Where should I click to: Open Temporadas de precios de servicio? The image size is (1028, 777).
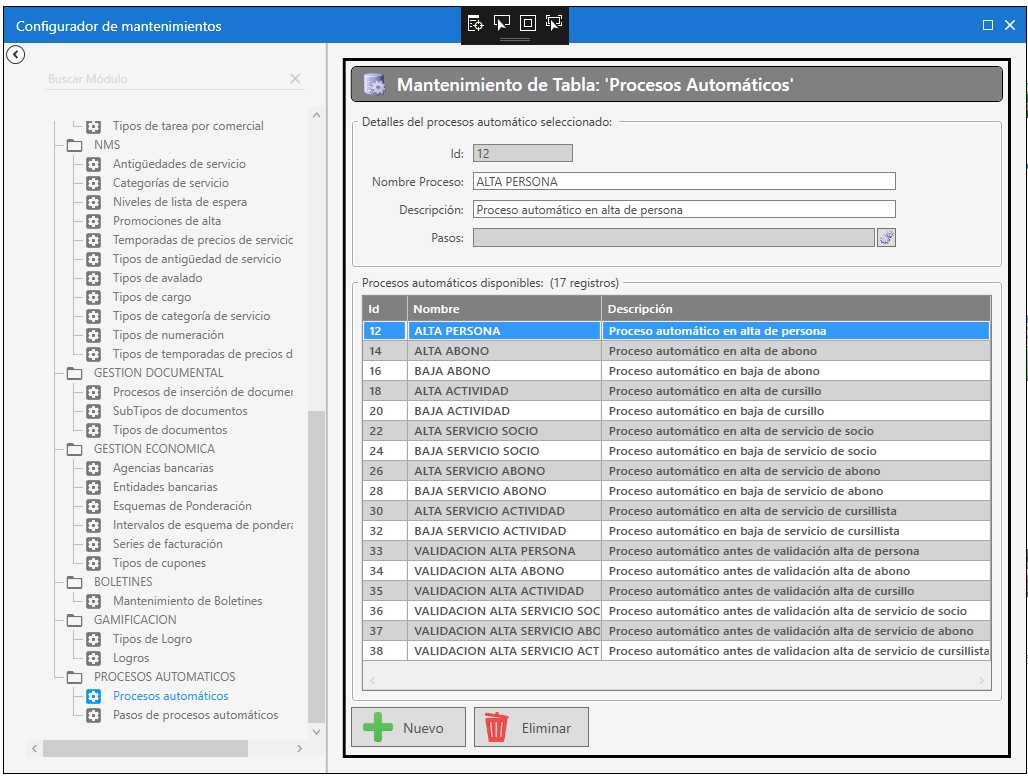pyautogui.click(x=203, y=240)
